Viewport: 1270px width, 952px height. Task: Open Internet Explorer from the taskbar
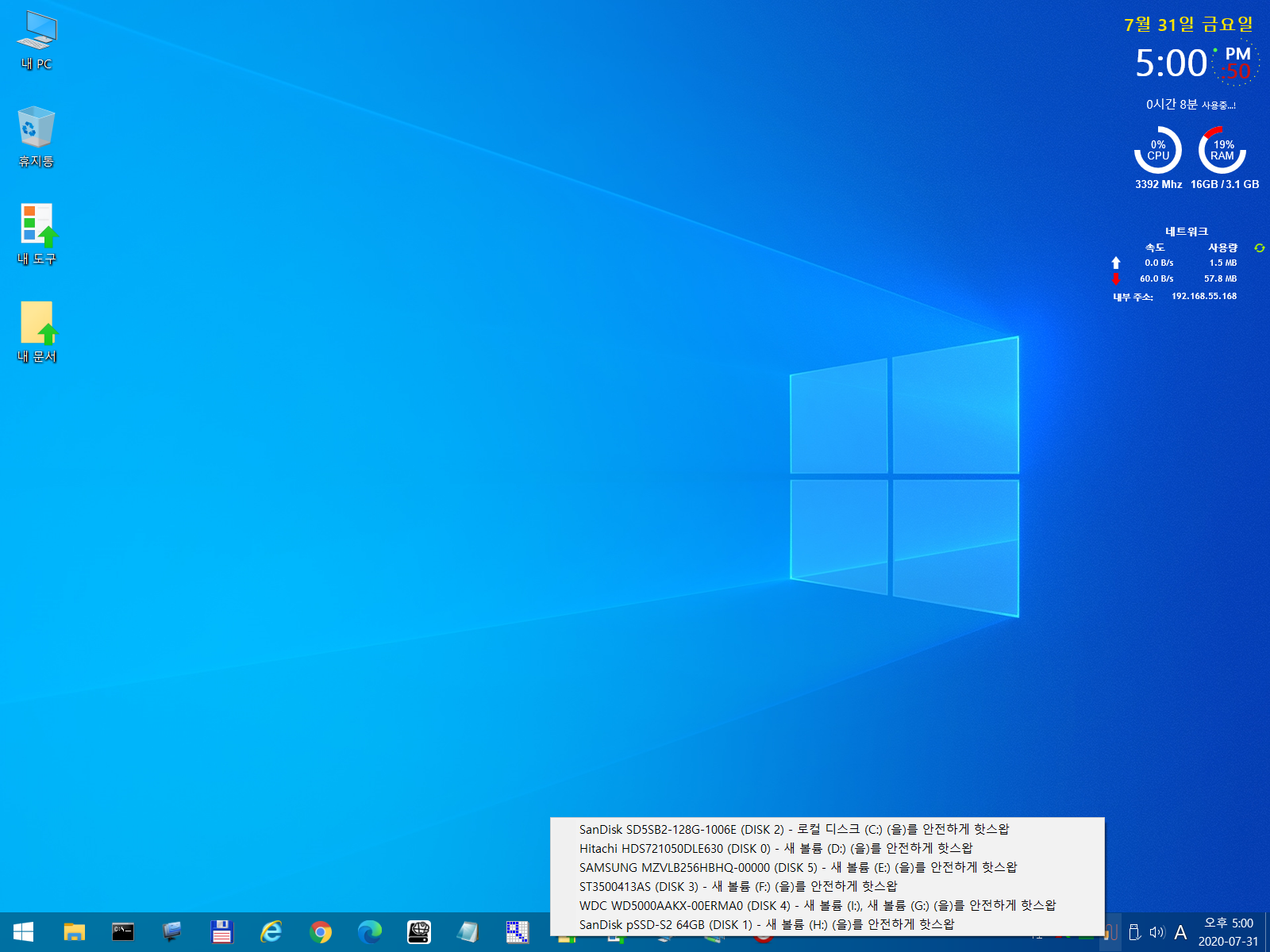(271, 932)
